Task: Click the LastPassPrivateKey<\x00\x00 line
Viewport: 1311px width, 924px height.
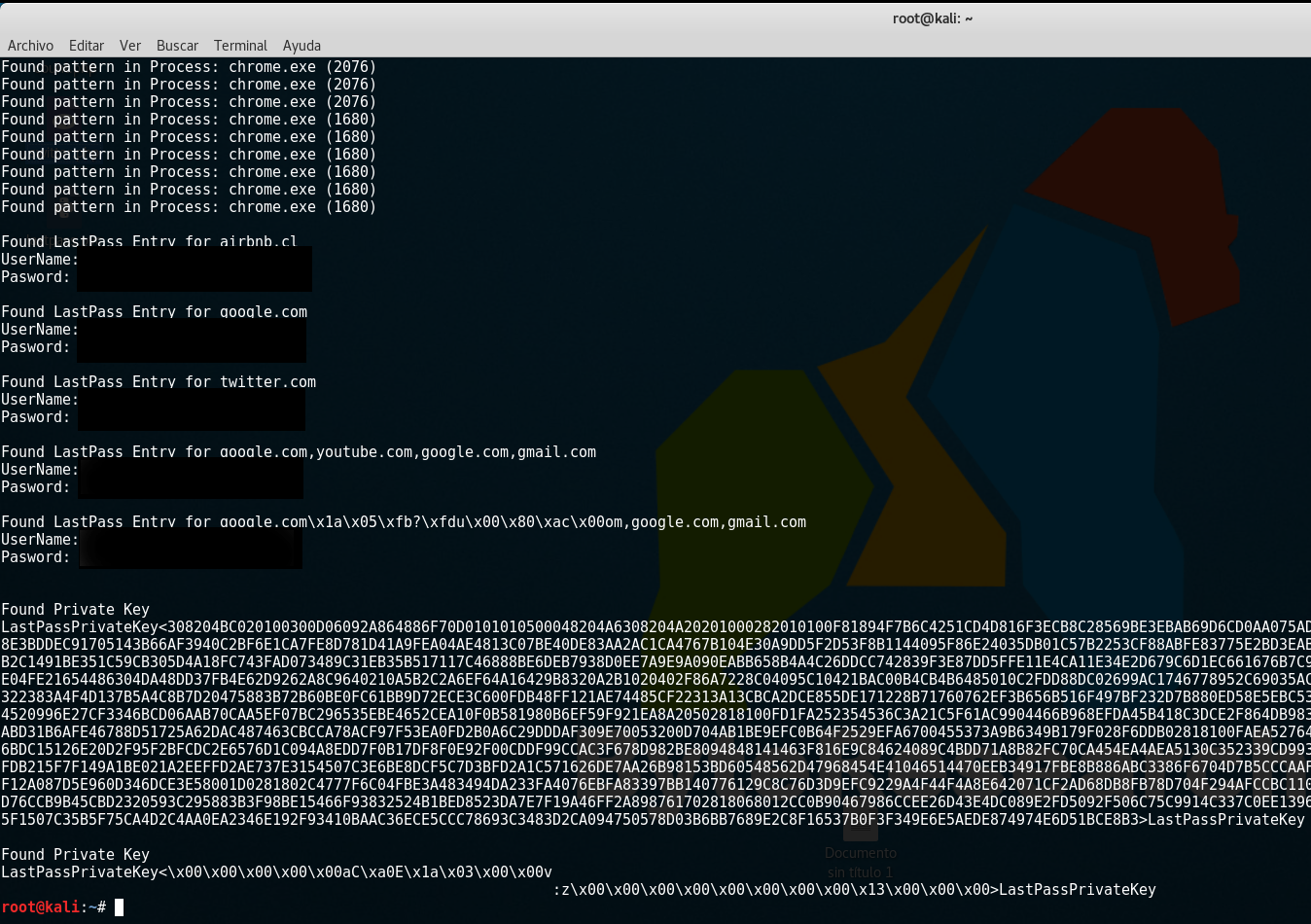Action: [x=276, y=872]
